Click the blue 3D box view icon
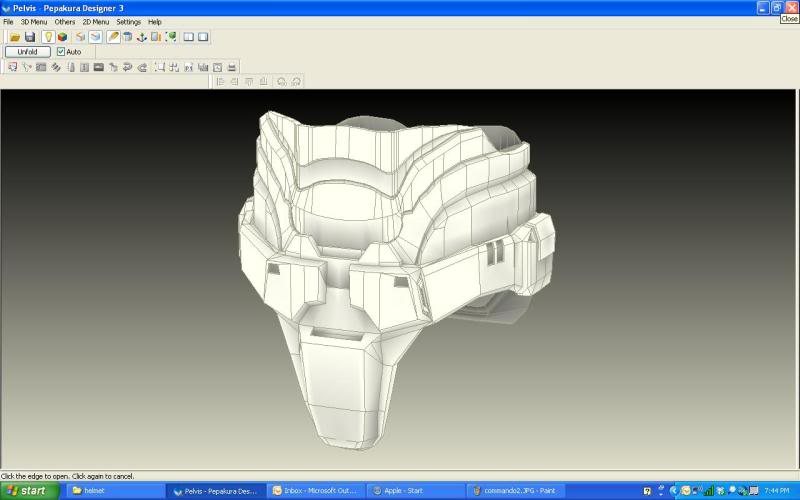This screenshot has width=800, height=500. pos(95,37)
